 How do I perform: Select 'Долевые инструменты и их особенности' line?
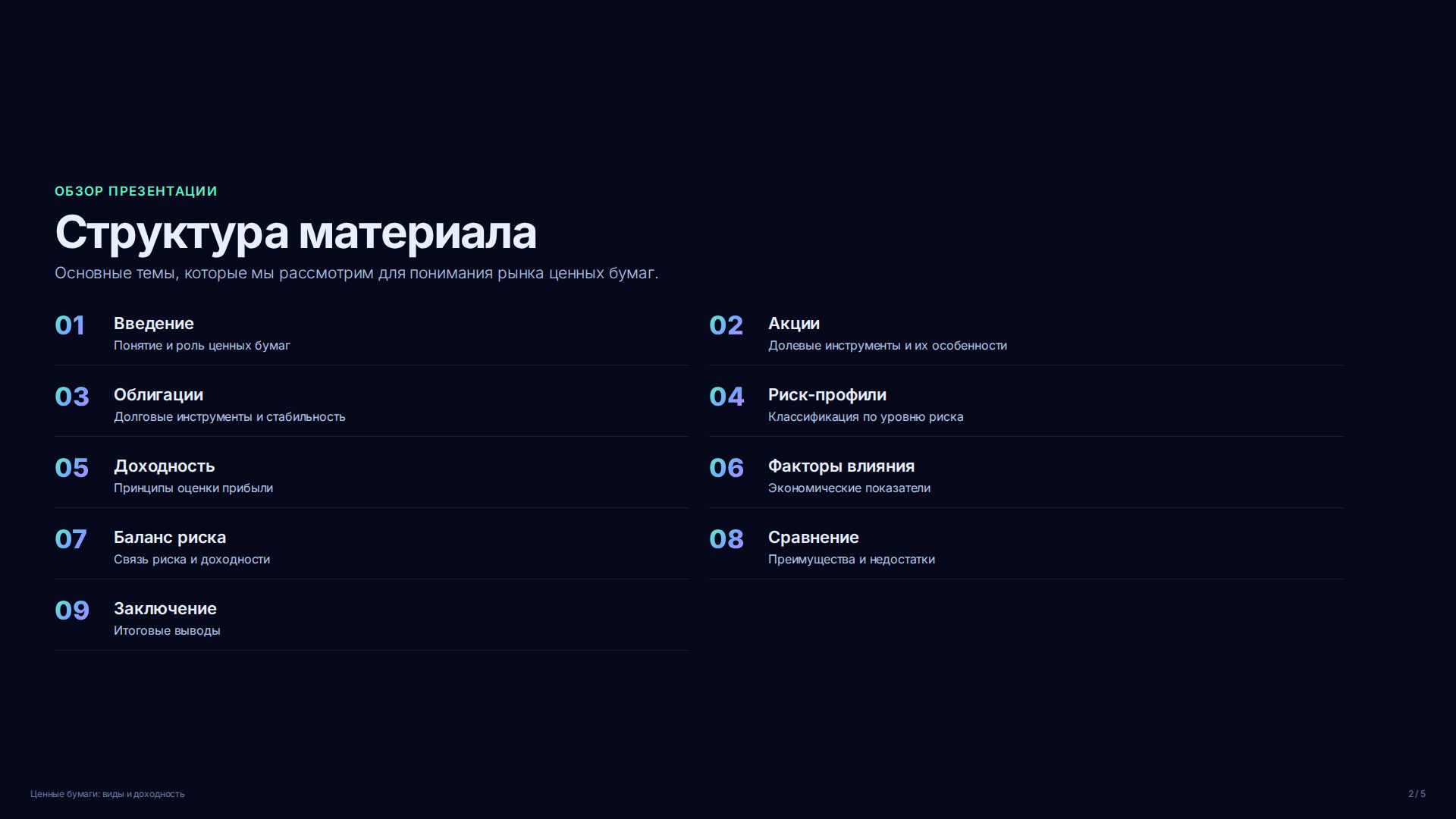click(x=887, y=346)
